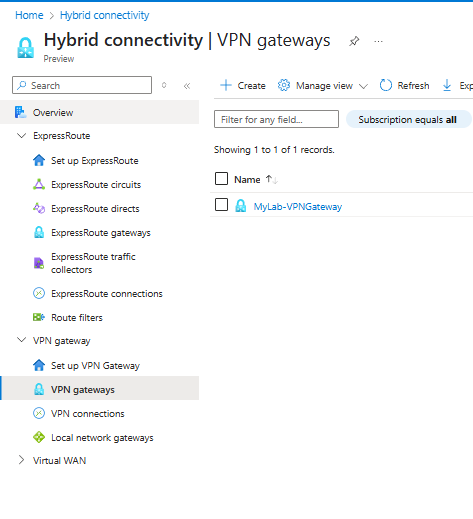Click the Filter for any field box
Image resolution: width=473 pixels, height=519 pixels.
click(276, 119)
